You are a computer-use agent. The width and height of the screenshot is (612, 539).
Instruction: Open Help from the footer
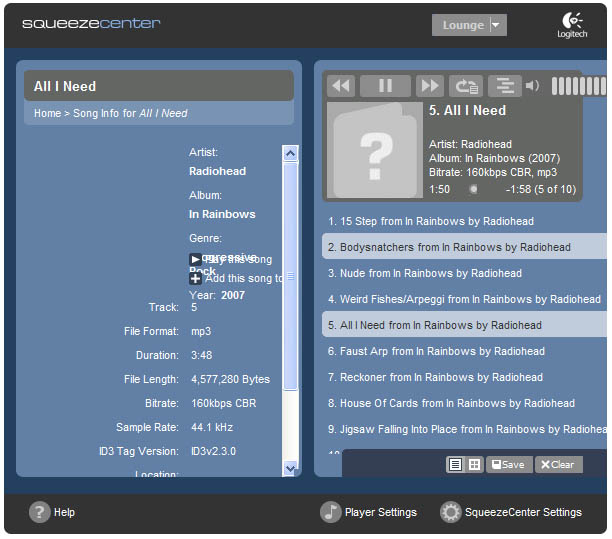52,512
